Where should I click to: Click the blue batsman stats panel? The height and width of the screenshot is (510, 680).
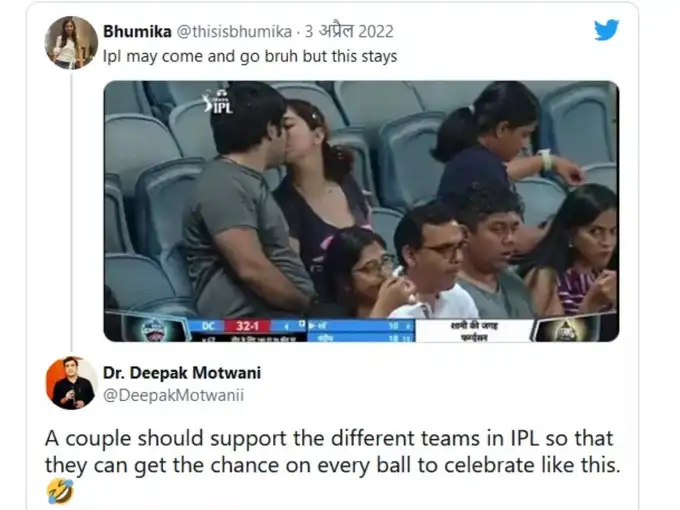pyautogui.click(x=361, y=330)
